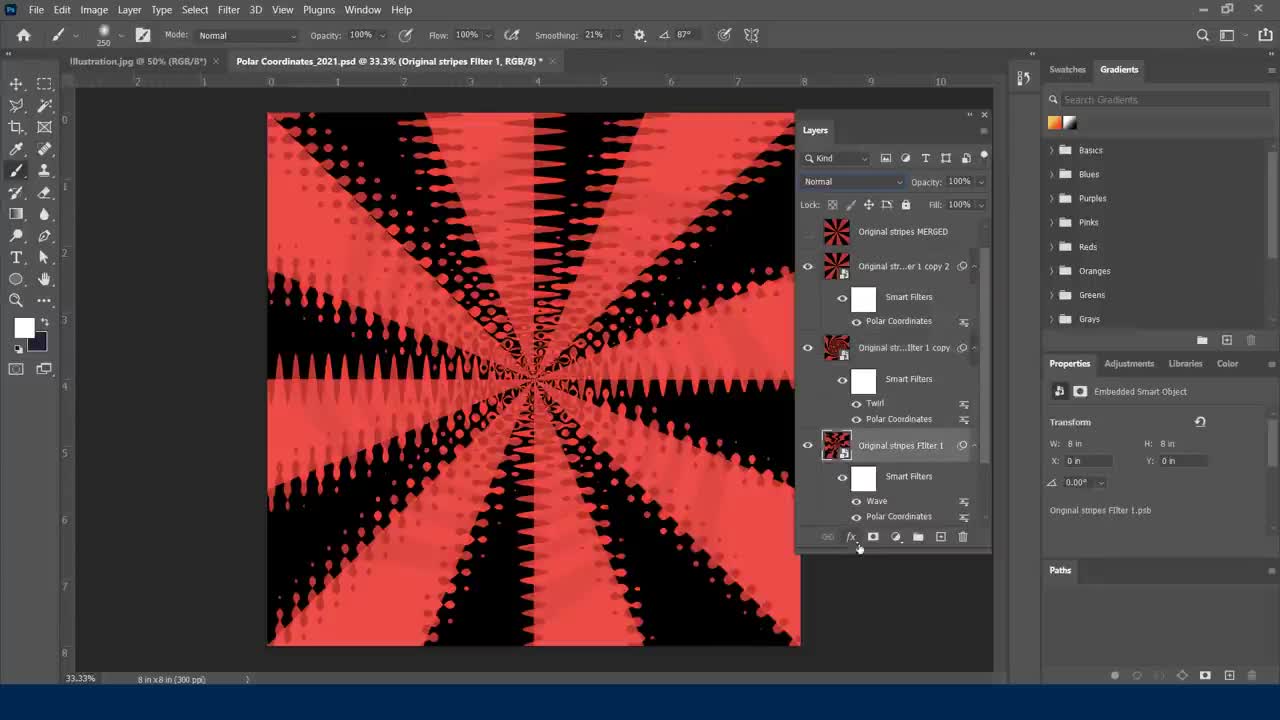This screenshot has width=1280, height=720.
Task: Select the Dodge tool
Action: (x=16, y=236)
